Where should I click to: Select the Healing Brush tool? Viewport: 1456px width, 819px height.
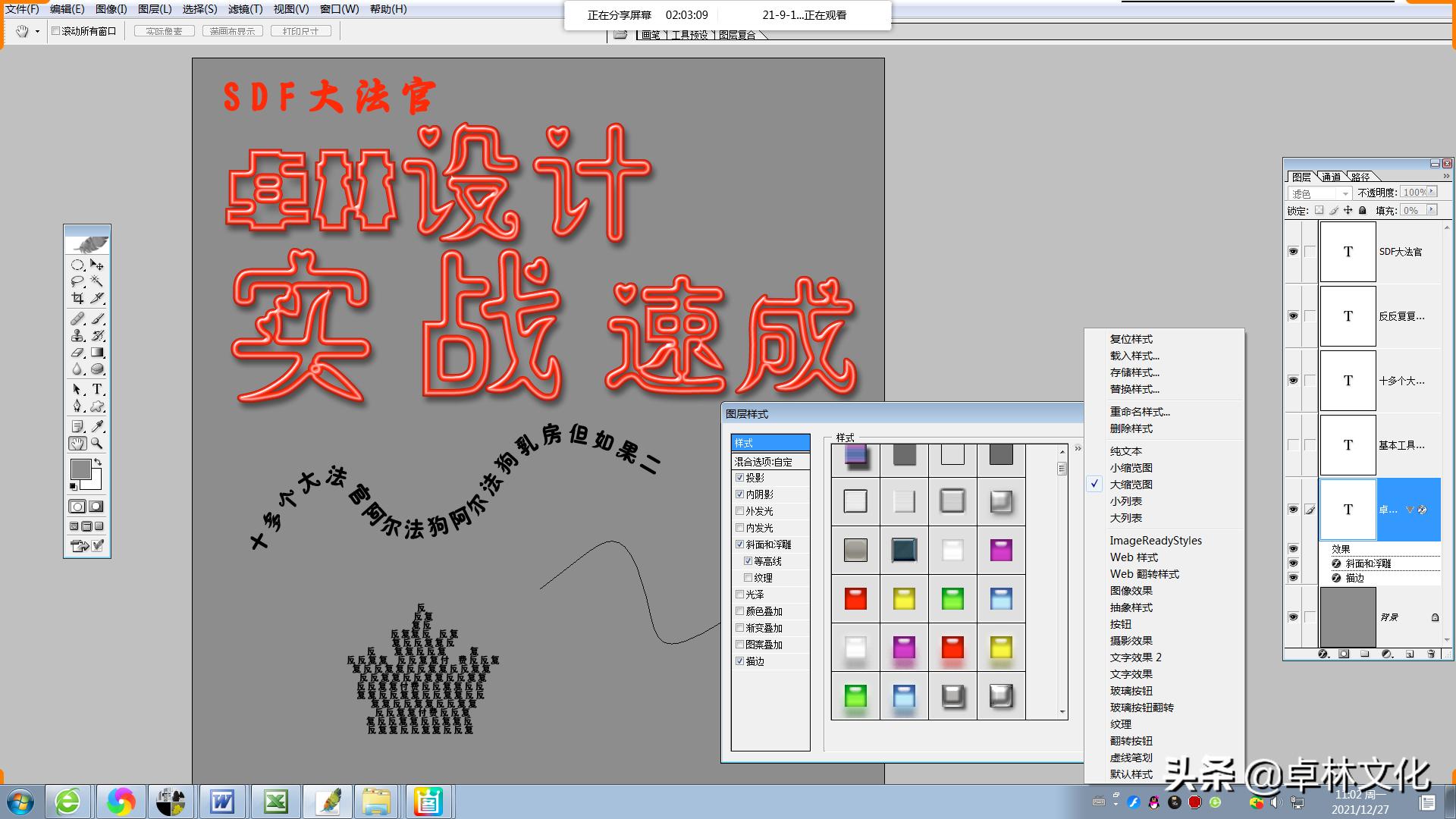click(77, 318)
